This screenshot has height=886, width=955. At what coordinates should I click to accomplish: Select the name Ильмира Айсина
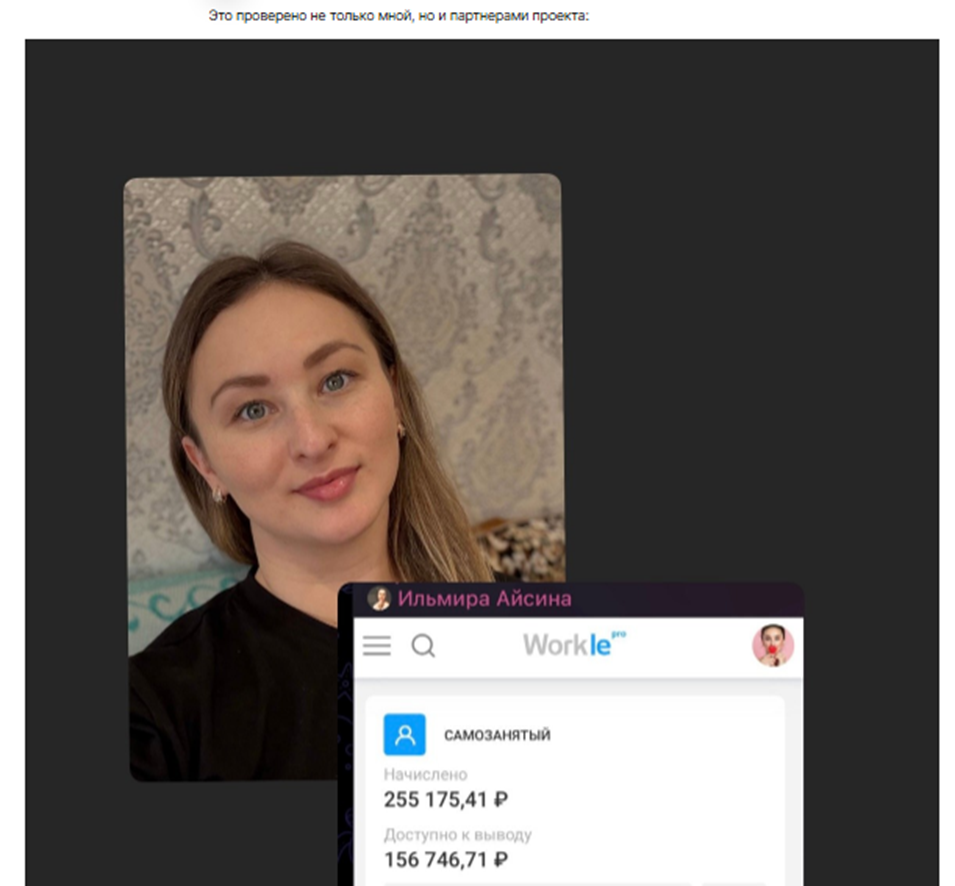485,599
